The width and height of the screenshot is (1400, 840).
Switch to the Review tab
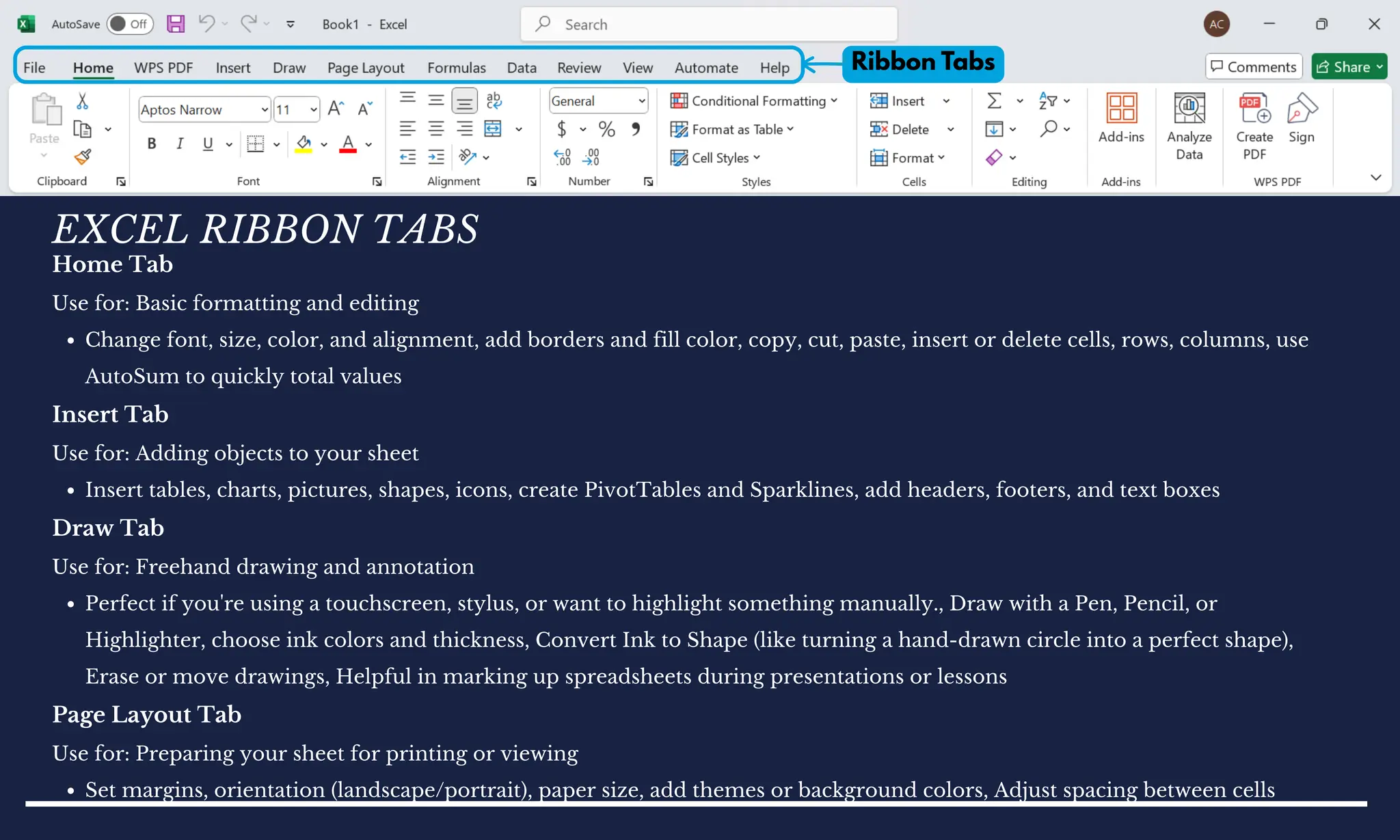coord(579,67)
